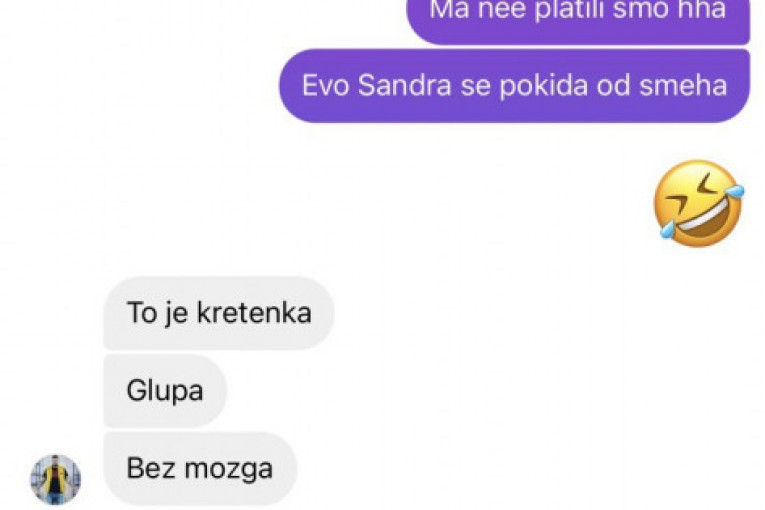Click the word 'Sandra' in purple message
Image resolution: width=765 pixels, height=510 pixels.
coord(404,85)
